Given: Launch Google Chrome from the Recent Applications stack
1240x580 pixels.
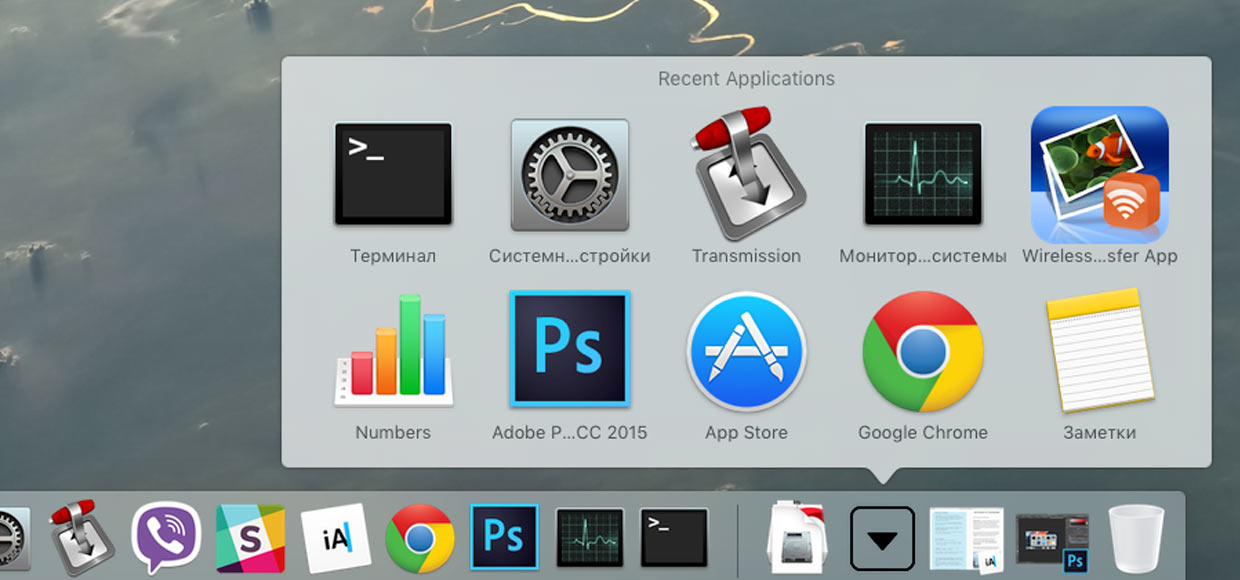Looking at the screenshot, I should (923, 351).
